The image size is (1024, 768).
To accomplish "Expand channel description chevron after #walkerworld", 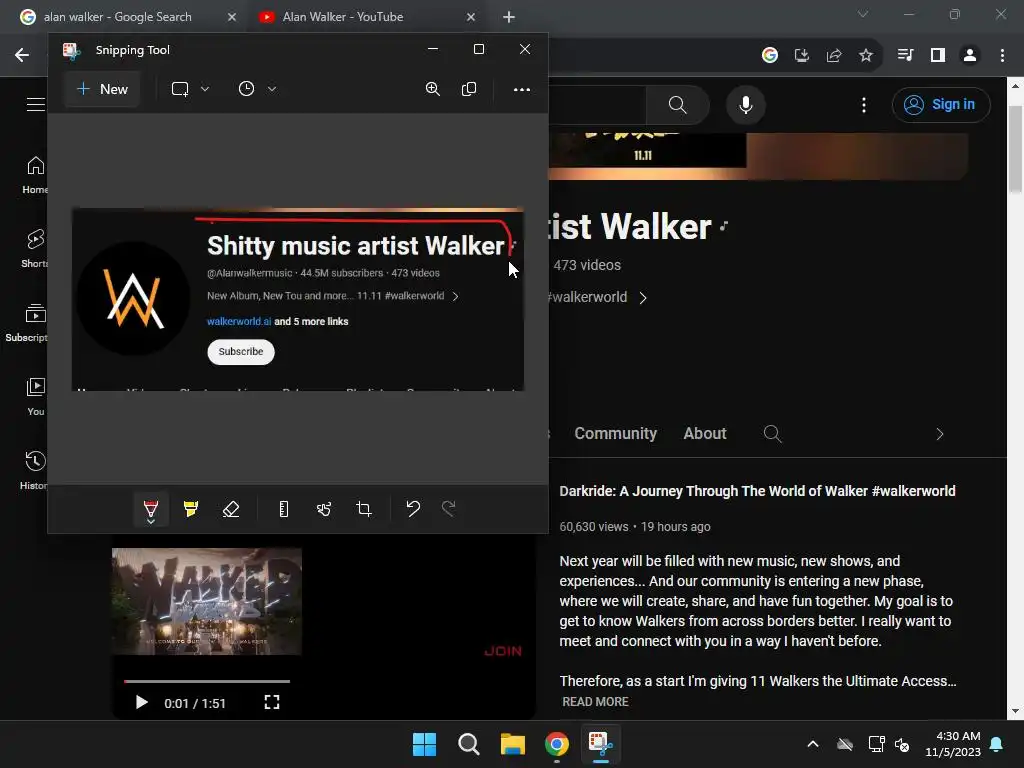I will point(643,298).
